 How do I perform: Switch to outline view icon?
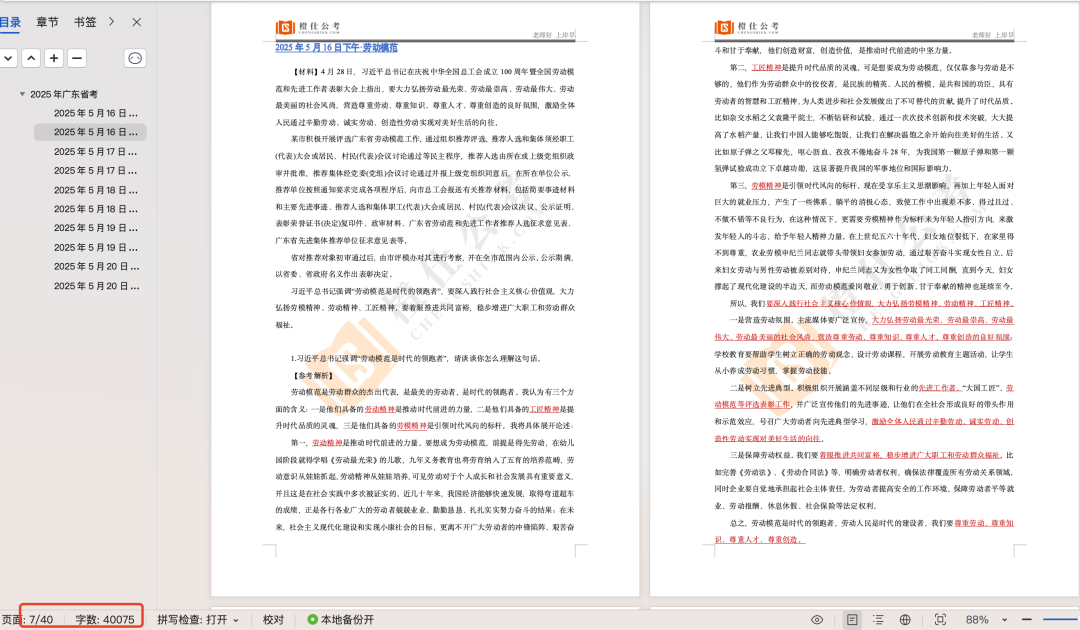pos(878,620)
